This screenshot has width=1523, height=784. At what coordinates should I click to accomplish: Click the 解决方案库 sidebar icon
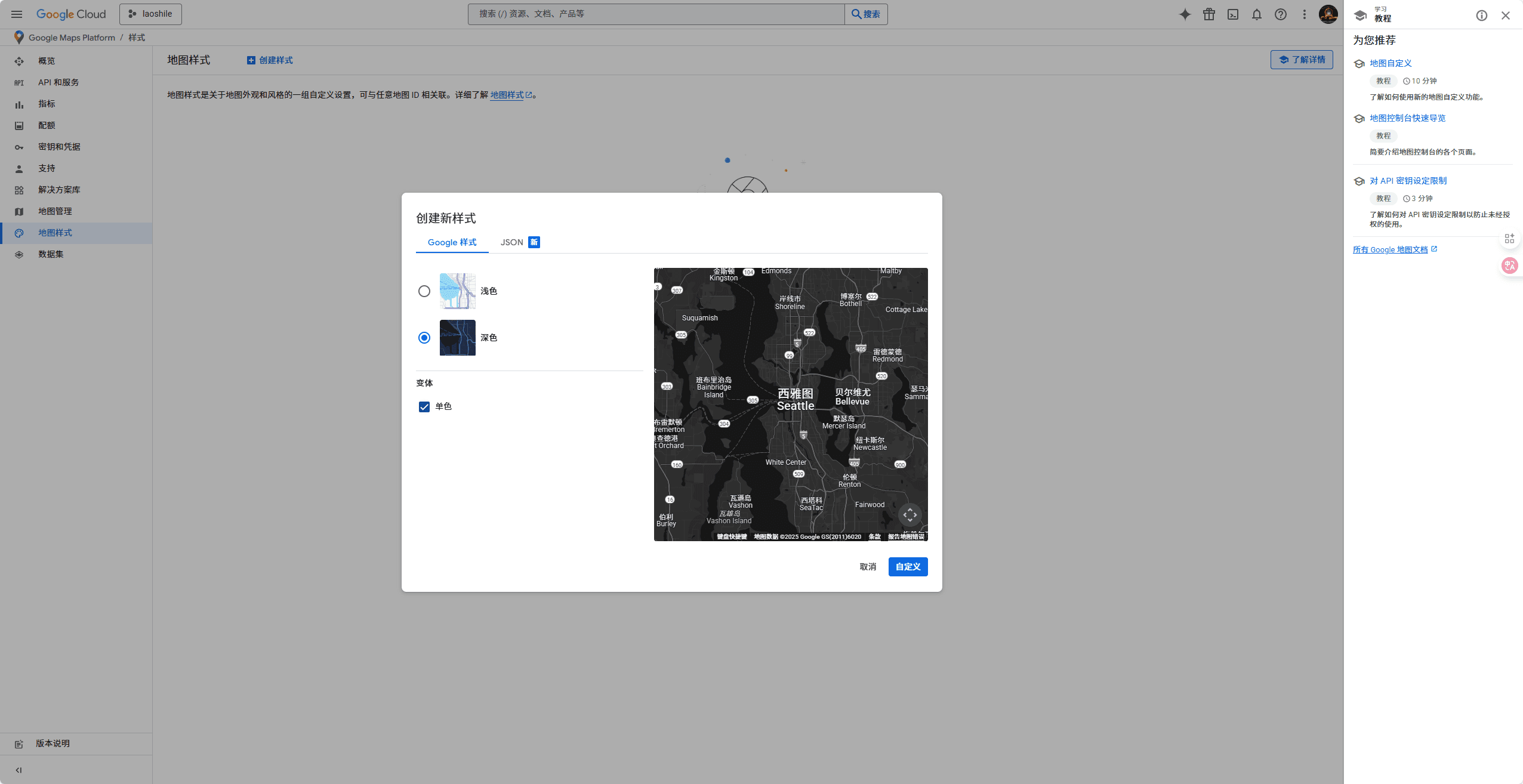[19, 190]
